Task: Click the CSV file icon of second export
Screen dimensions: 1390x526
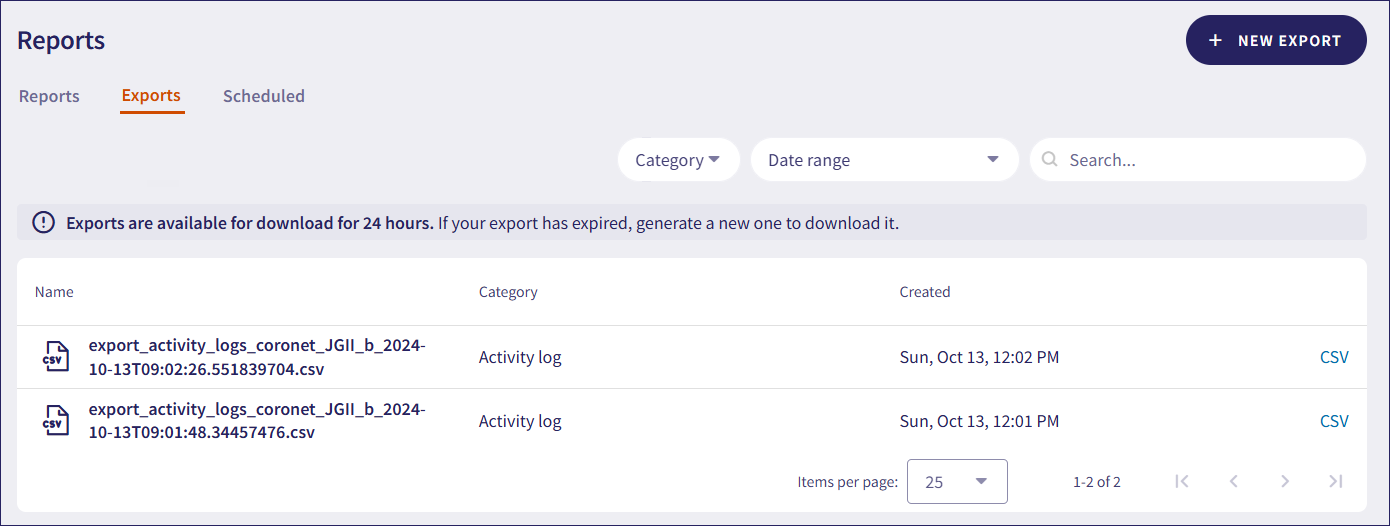Action: tap(55, 421)
